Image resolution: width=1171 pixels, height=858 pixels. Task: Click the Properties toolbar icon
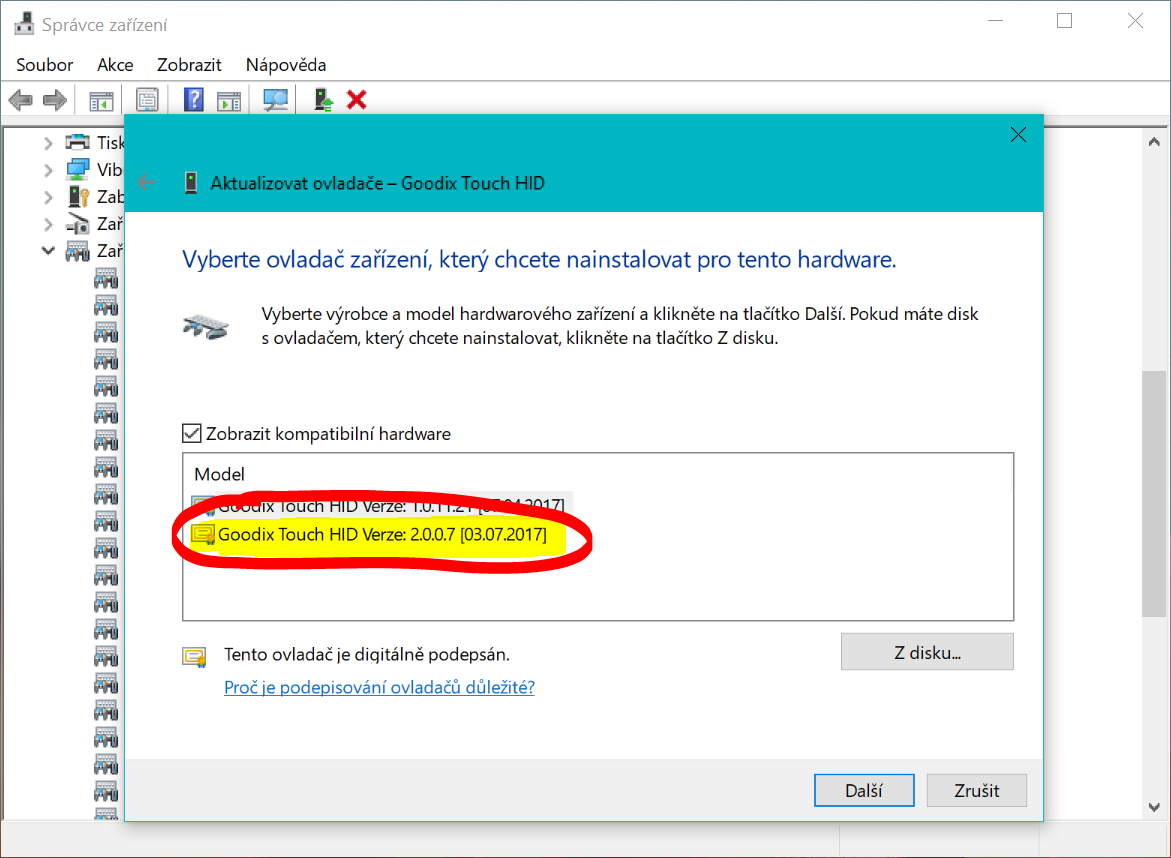(147, 100)
